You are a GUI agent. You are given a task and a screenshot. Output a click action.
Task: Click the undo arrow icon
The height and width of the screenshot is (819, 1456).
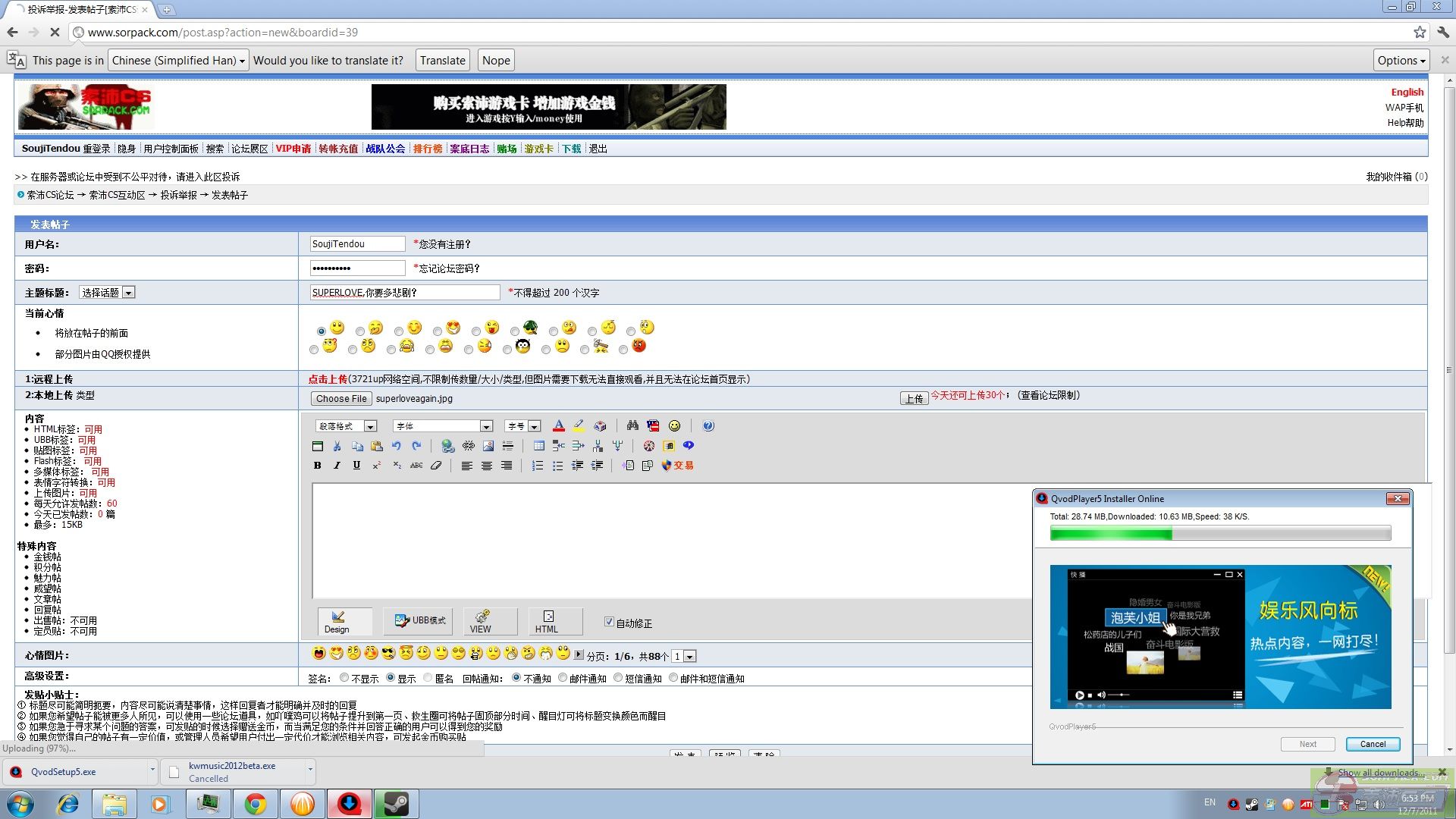[396, 446]
